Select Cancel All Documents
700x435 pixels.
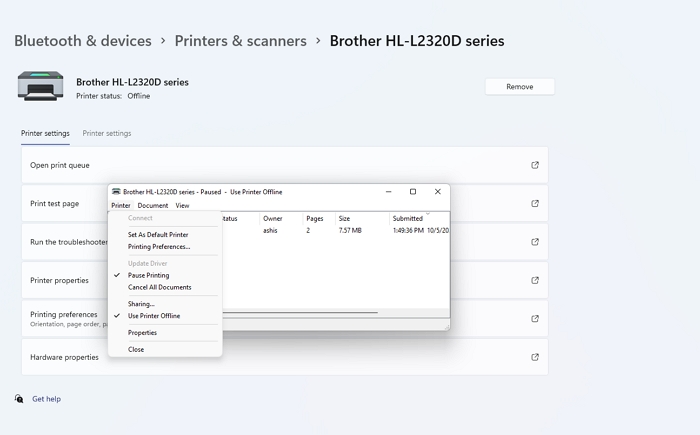(x=159, y=287)
